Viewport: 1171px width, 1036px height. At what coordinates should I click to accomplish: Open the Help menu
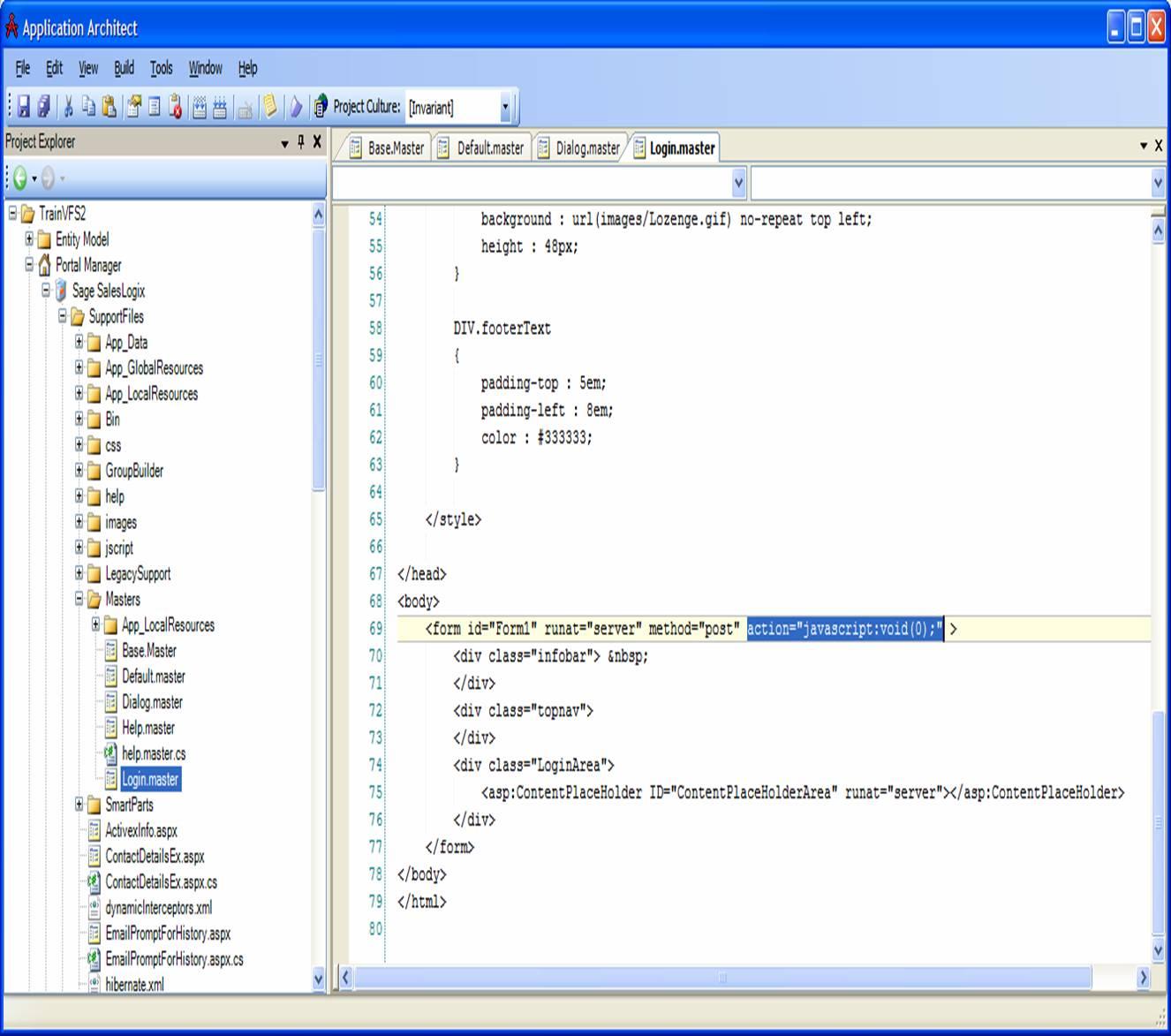247,68
